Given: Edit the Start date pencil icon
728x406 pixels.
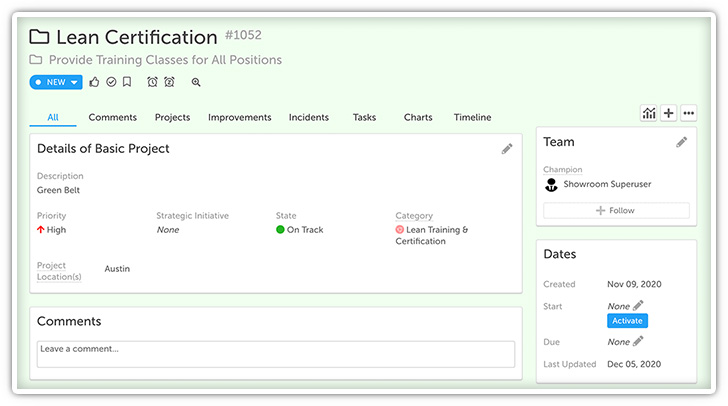Looking at the screenshot, I should pyautogui.click(x=639, y=305).
